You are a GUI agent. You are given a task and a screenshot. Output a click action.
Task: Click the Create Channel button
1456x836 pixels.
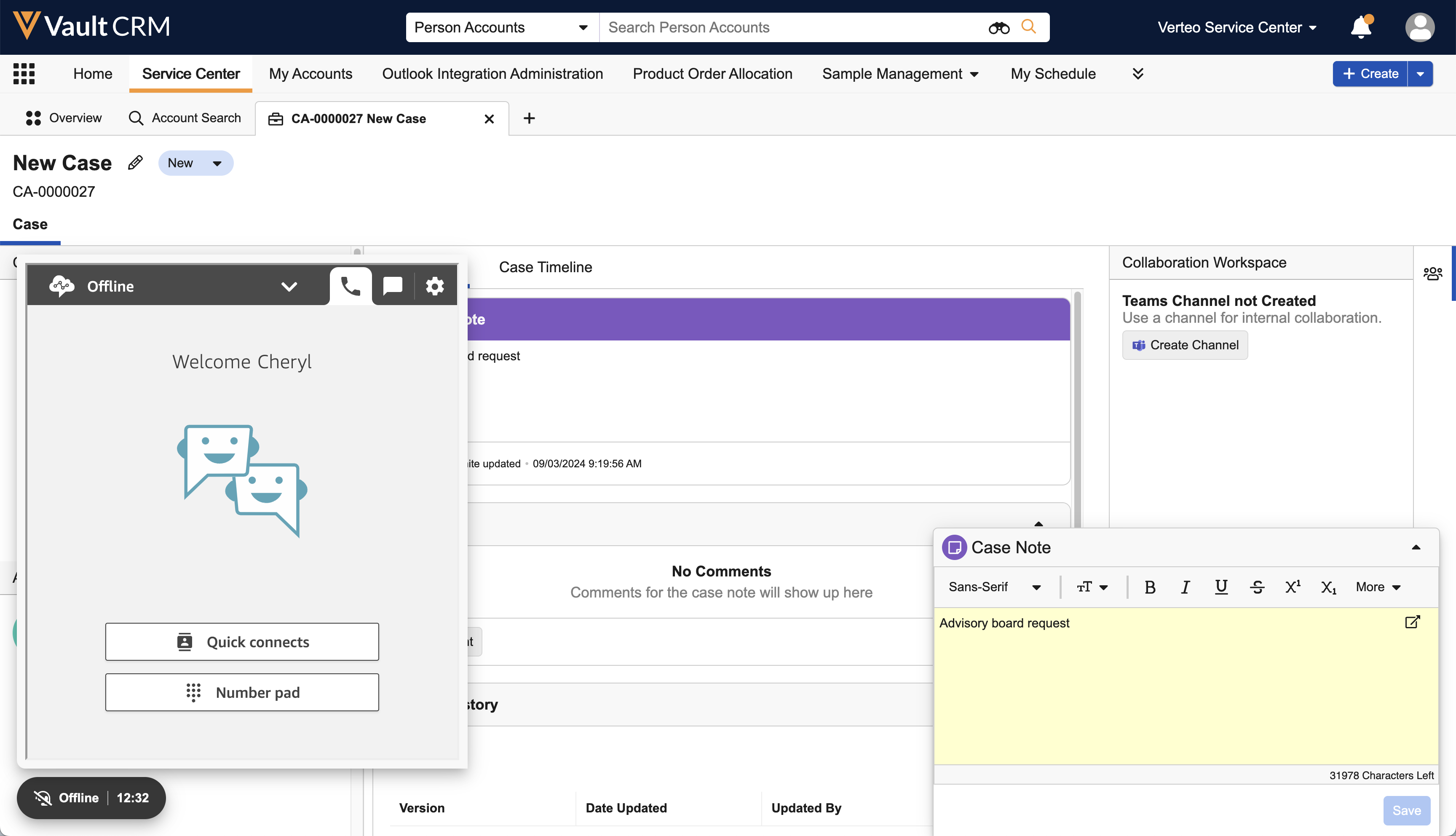[1185, 345]
